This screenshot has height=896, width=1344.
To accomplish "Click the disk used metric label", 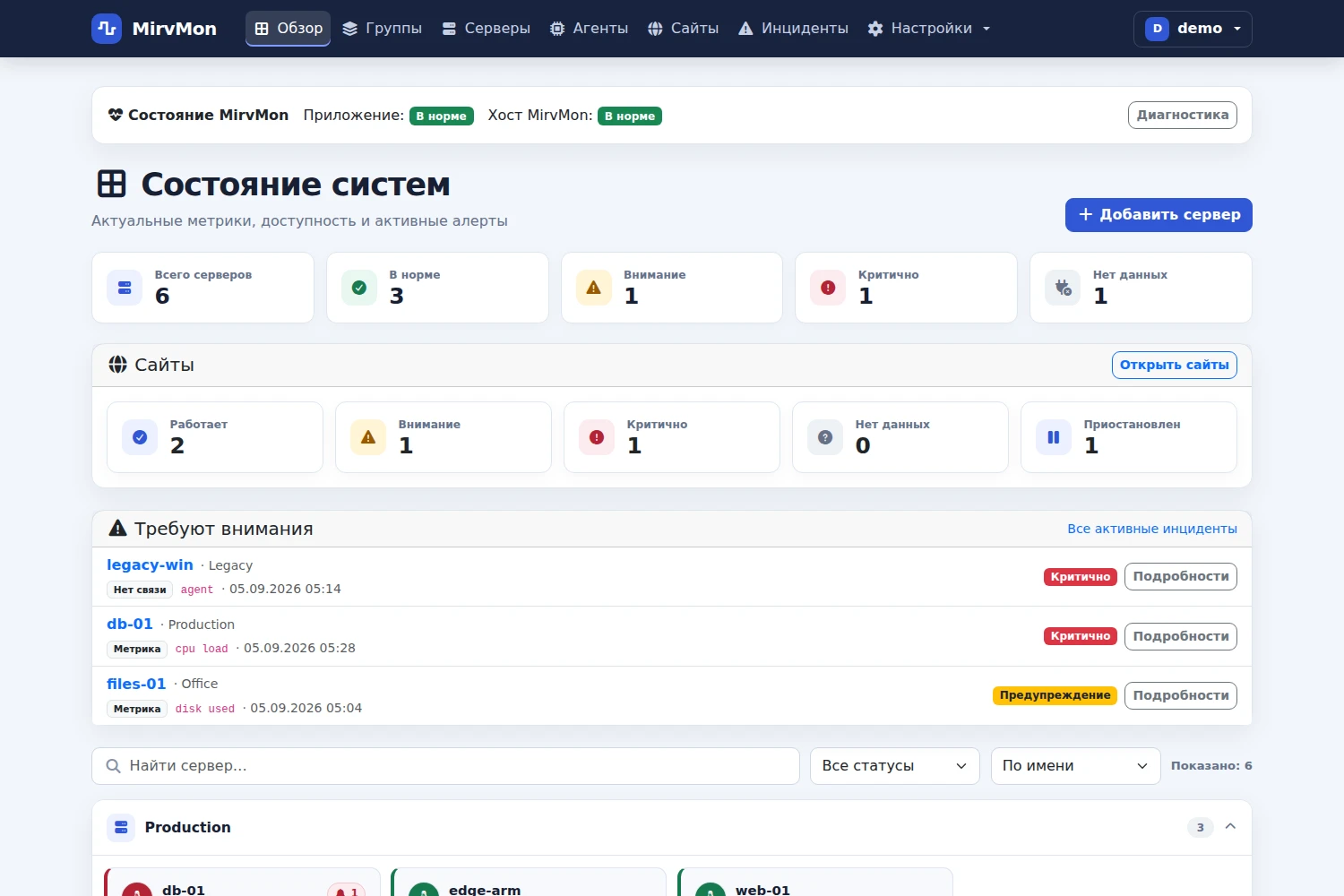I will pos(205,709).
